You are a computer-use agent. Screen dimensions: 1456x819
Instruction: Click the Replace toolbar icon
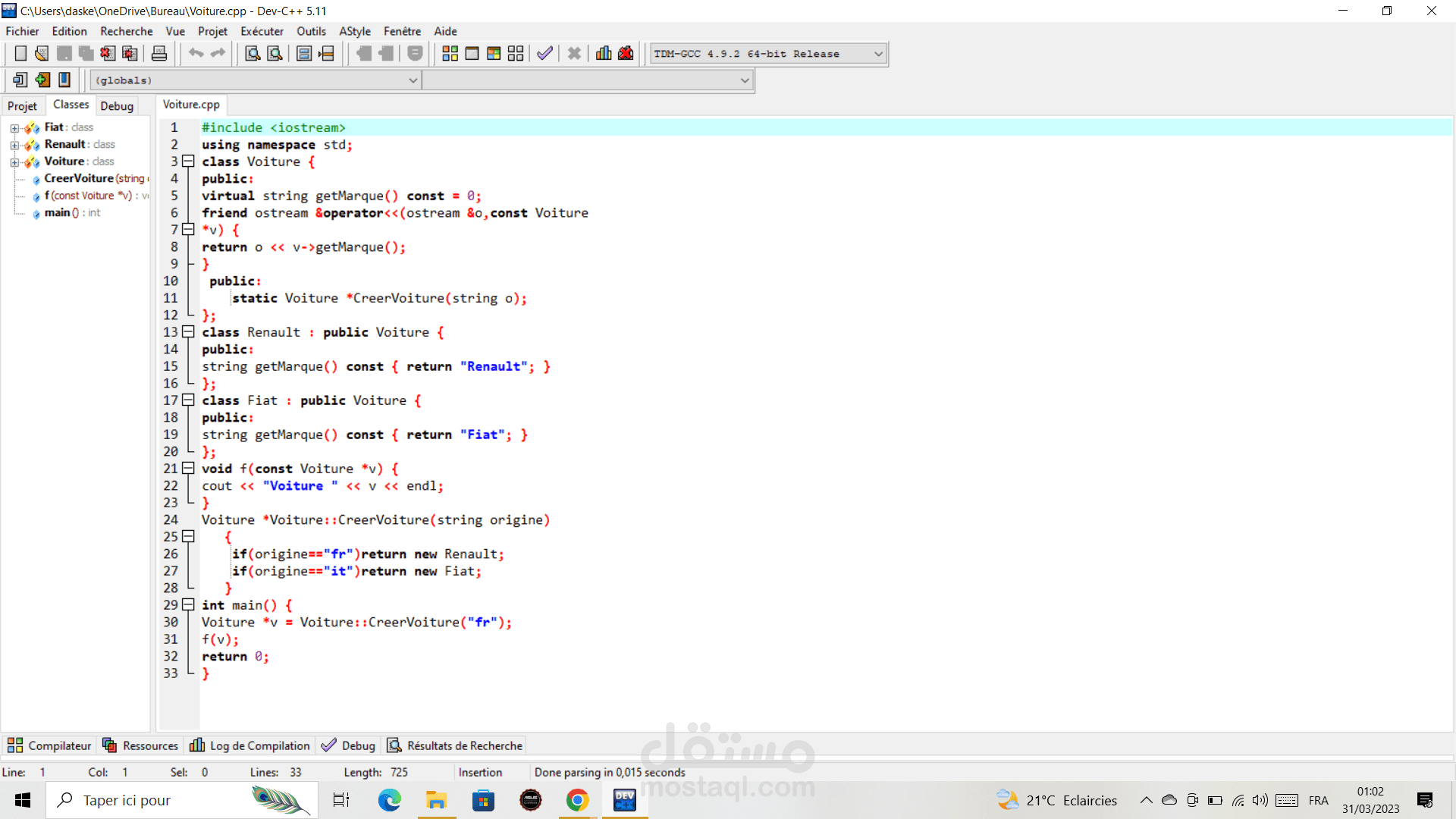[275, 53]
